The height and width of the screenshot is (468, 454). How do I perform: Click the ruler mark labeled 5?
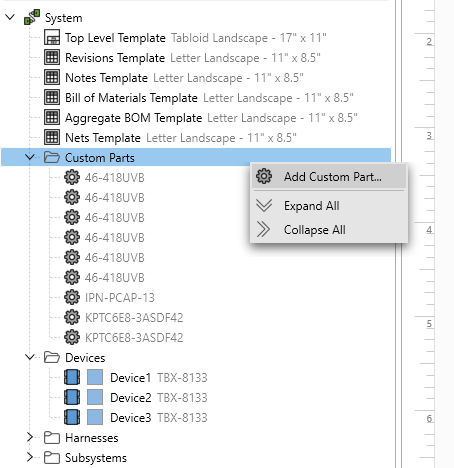pos(429,324)
